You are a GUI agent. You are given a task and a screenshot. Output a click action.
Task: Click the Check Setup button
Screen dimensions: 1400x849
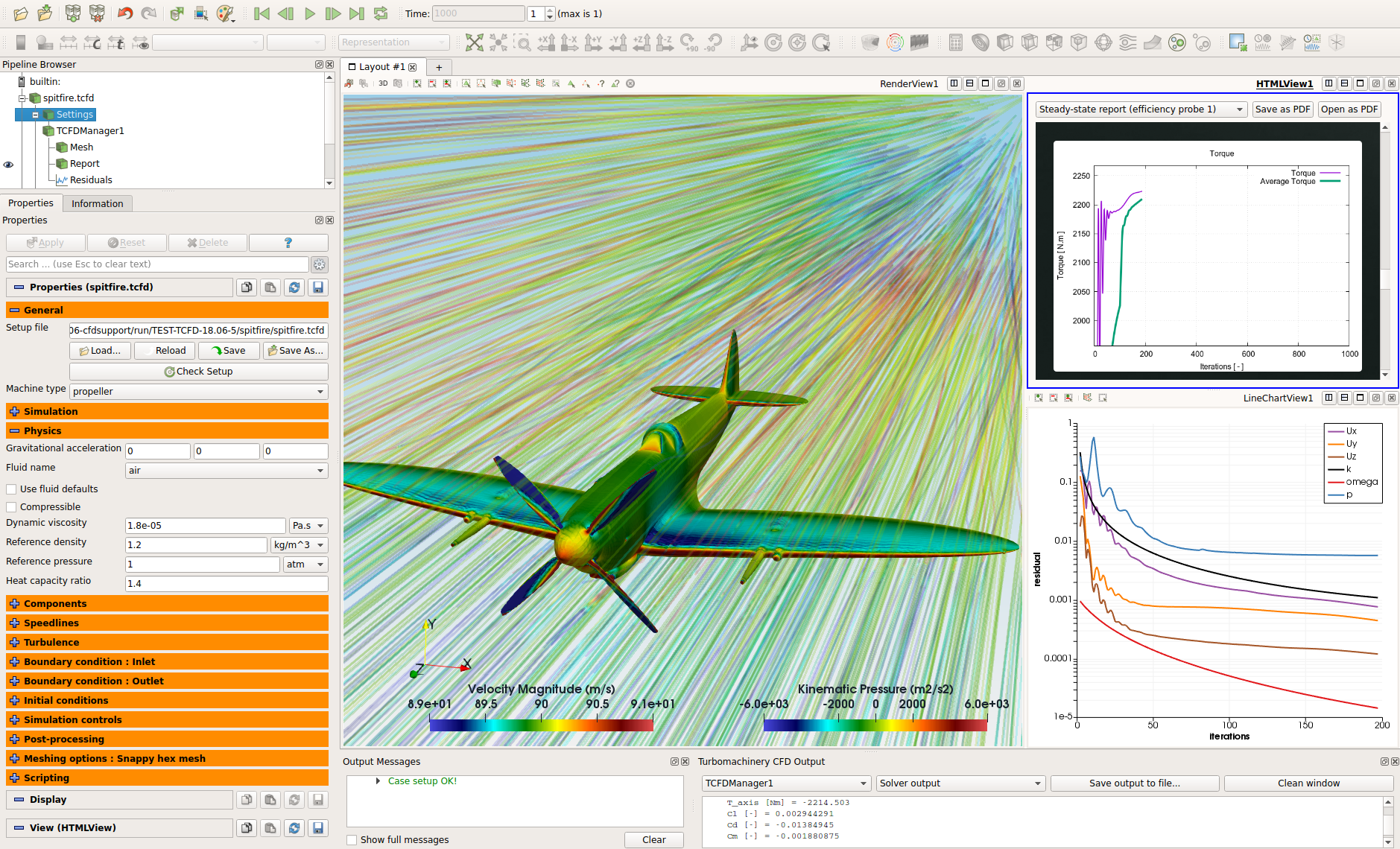[x=198, y=372]
